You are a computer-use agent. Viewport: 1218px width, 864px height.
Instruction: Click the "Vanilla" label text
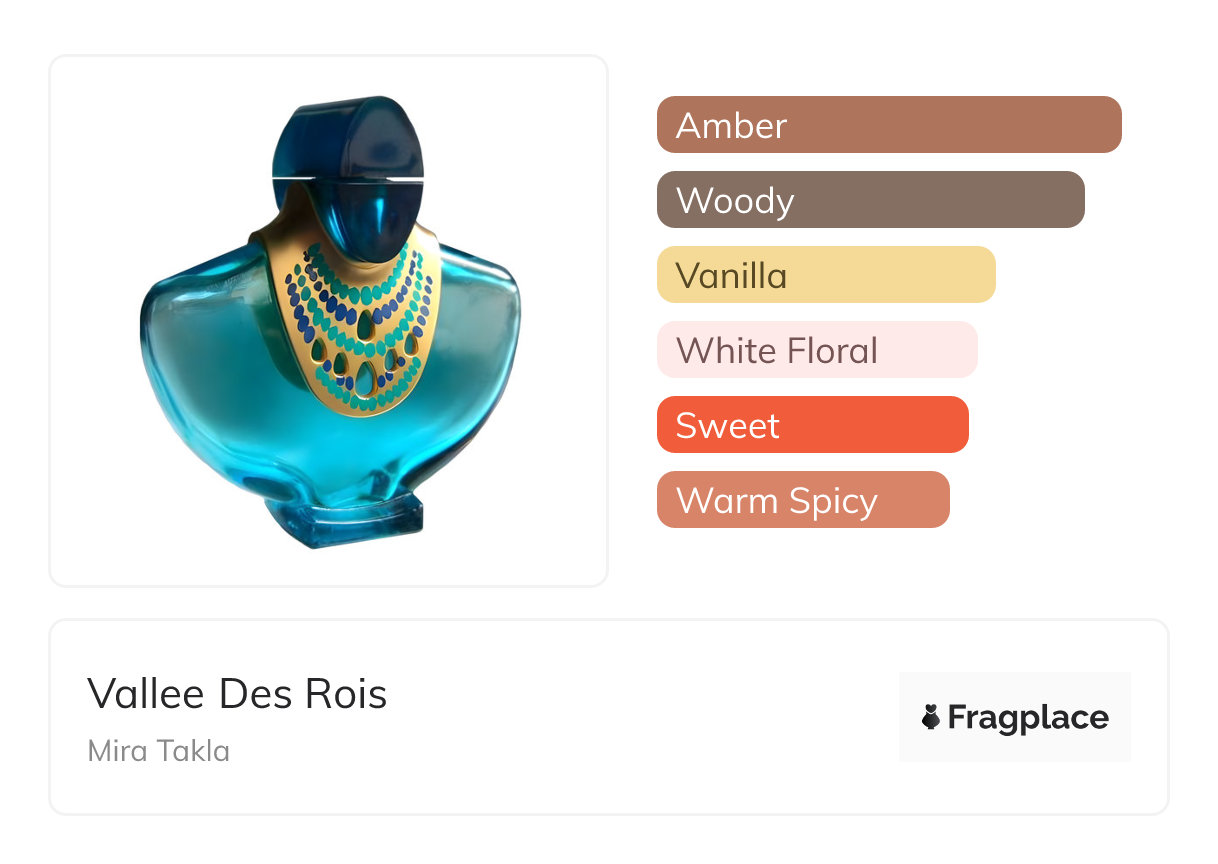[731, 275]
